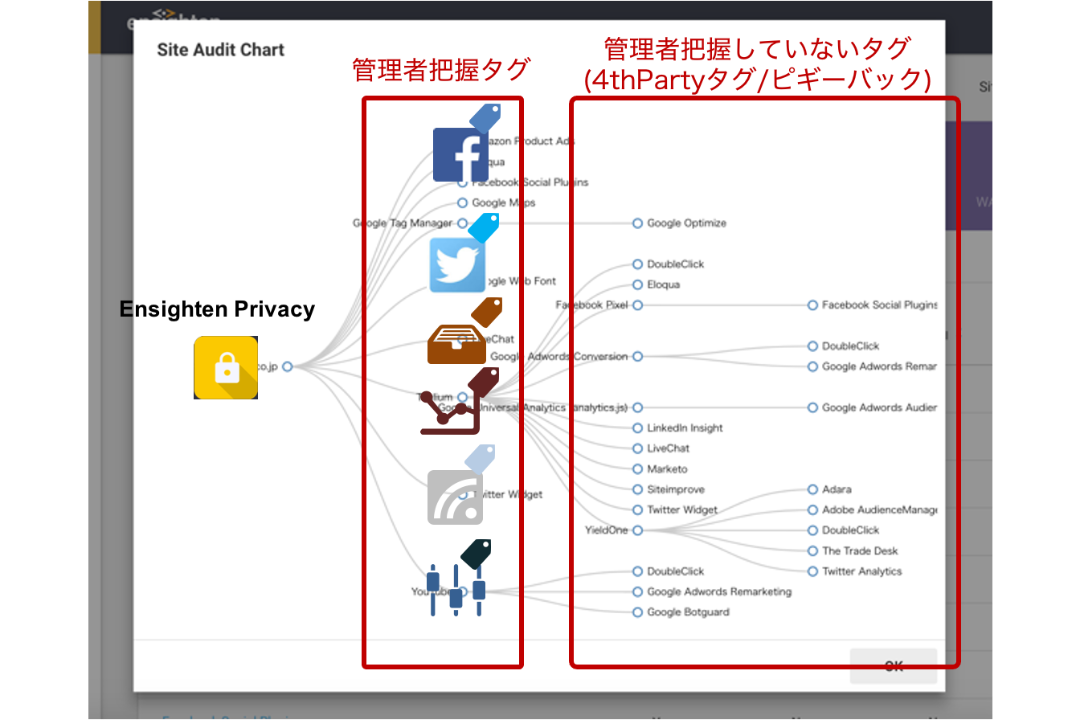Select the LinkedIn Insight node
1080x720 pixels.
coord(637,428)
